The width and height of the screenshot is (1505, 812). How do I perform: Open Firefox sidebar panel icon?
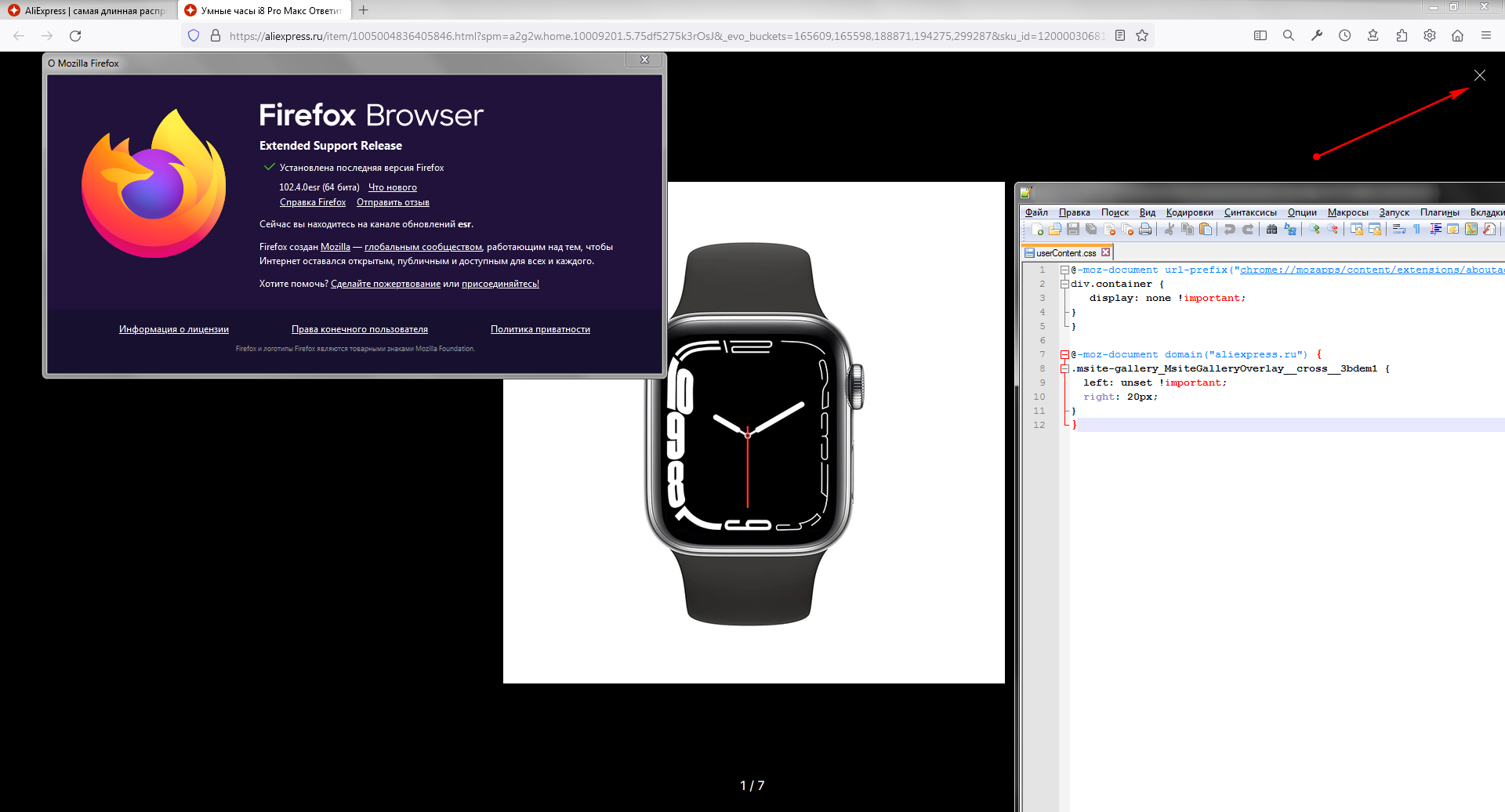tap(1260, 36)
